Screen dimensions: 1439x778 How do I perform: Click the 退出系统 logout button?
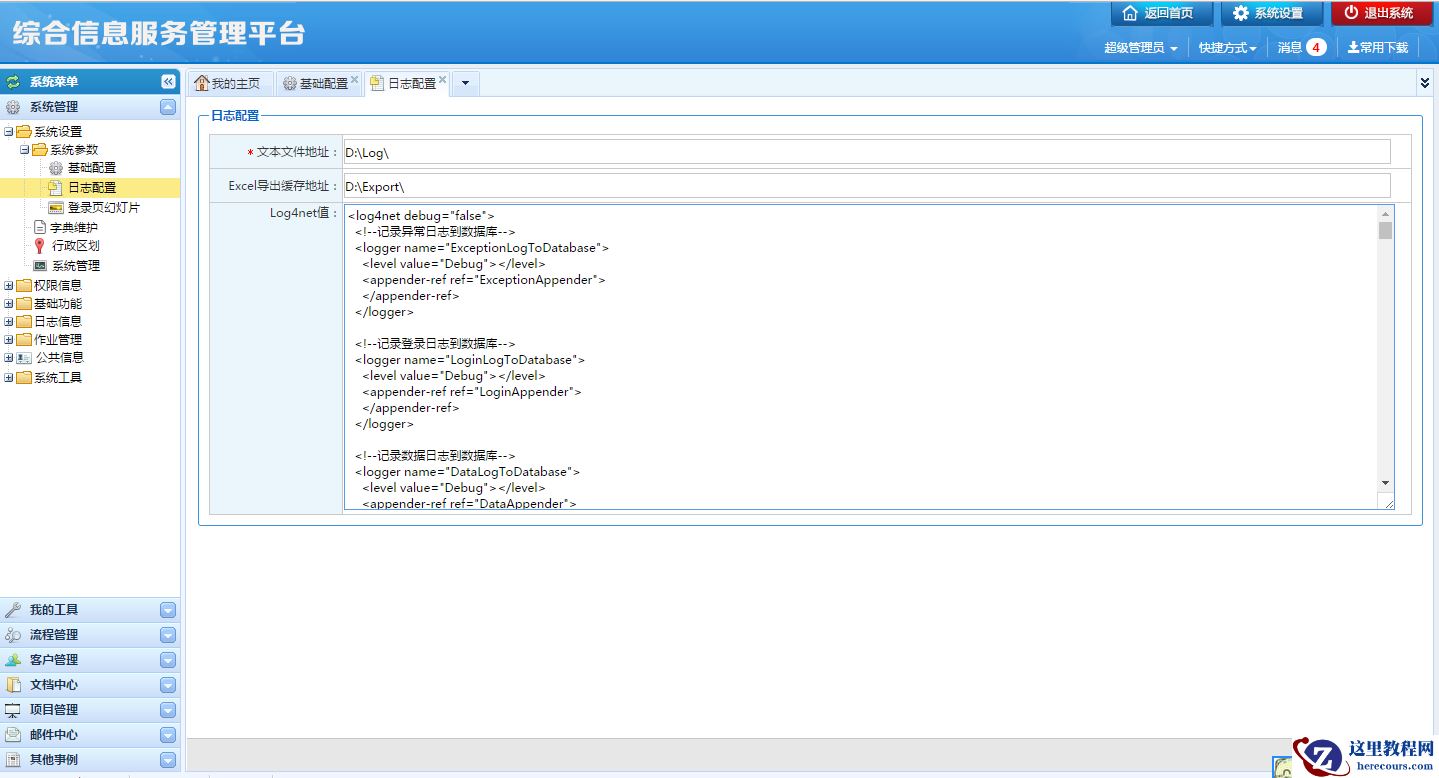(1382, 13)
